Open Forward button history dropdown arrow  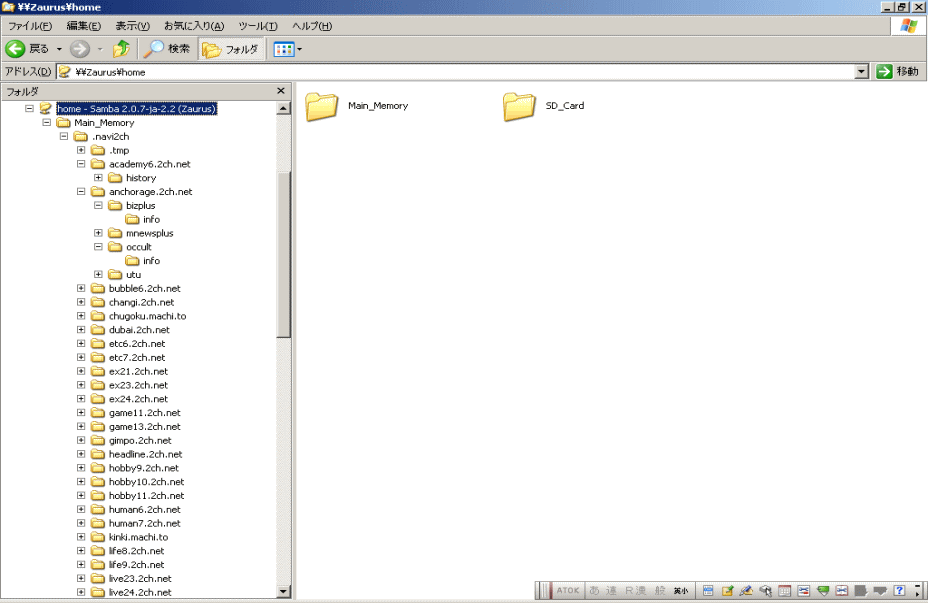(x=100, y=49)
